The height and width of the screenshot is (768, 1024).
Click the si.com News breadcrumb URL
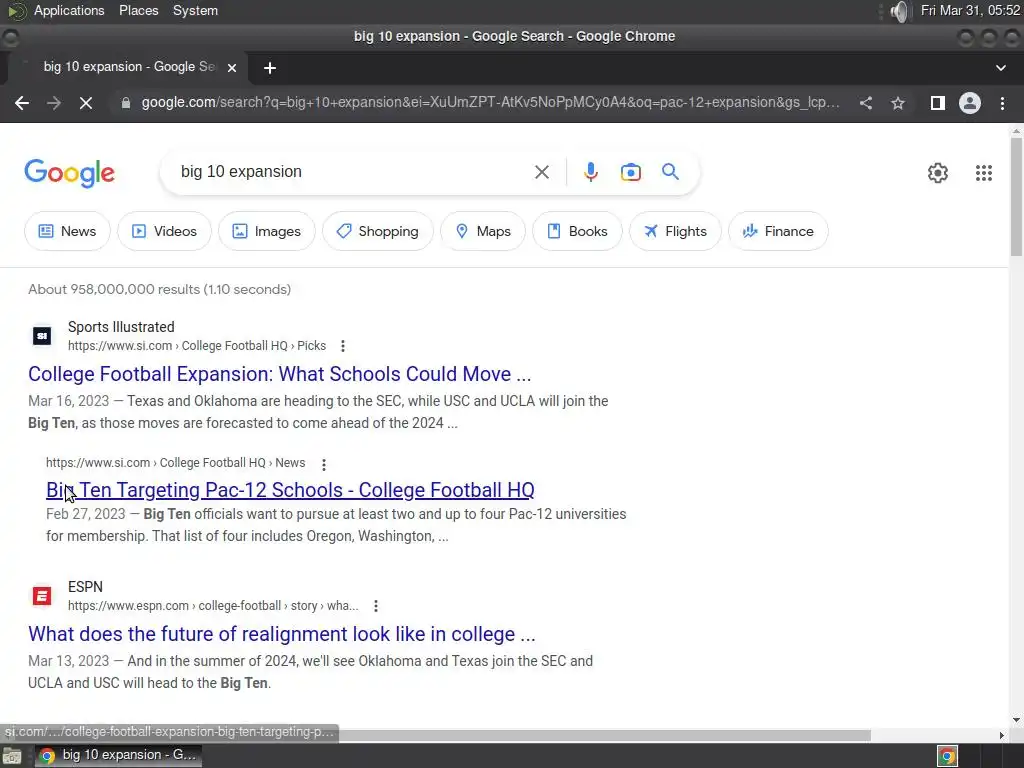175,463
